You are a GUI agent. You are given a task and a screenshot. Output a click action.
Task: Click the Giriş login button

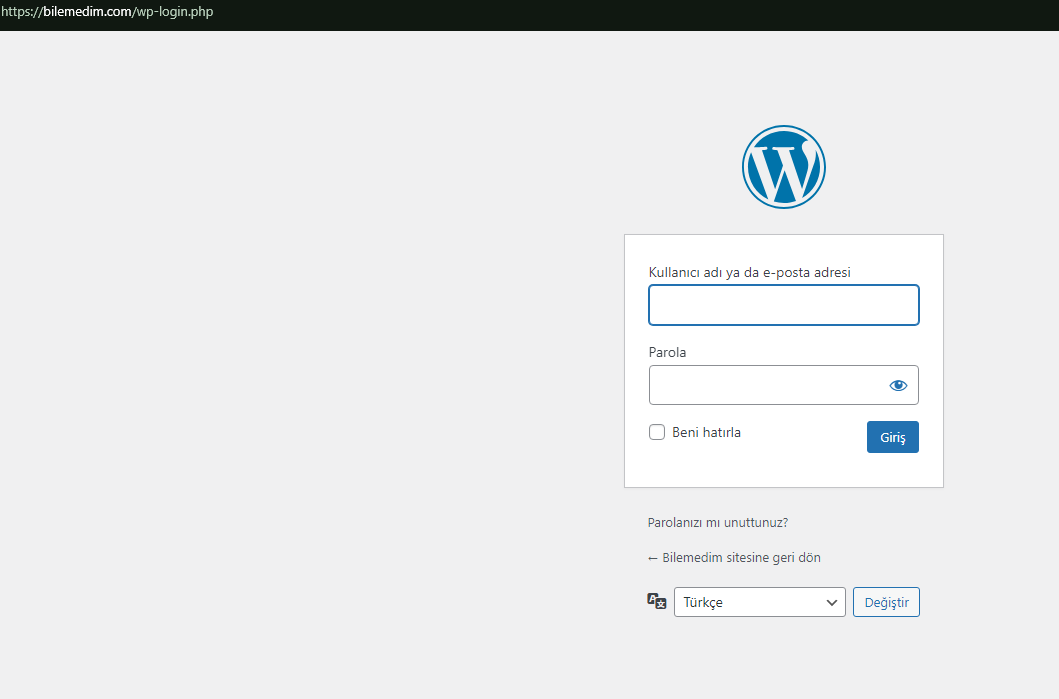[892, 437]
